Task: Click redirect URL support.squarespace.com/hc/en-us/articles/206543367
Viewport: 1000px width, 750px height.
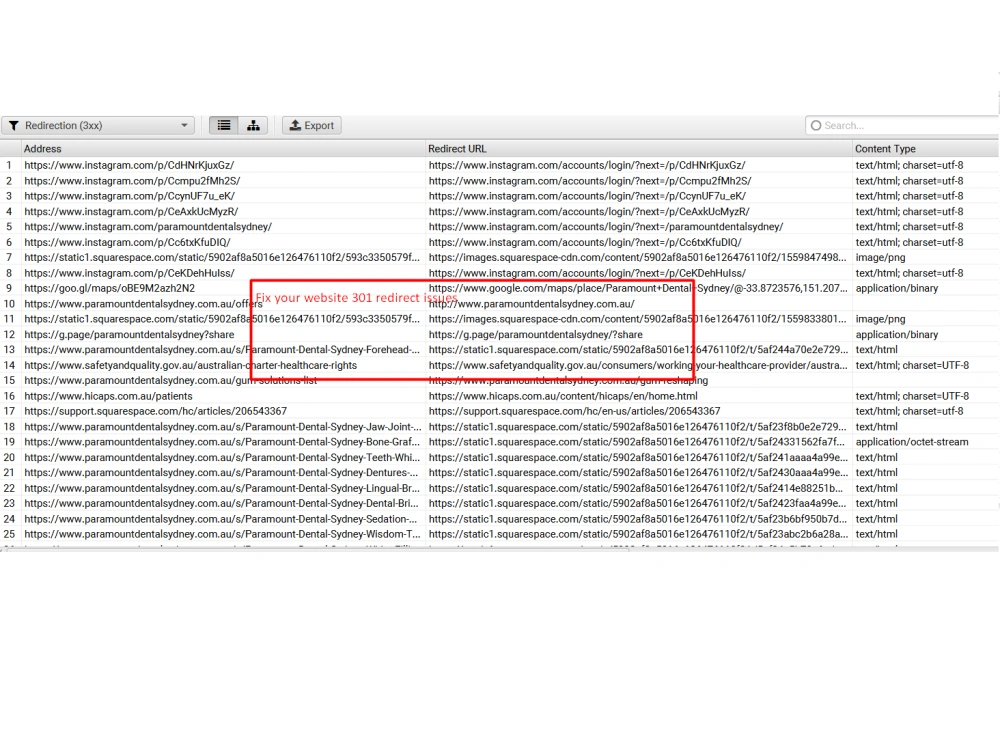Action: 575,411
